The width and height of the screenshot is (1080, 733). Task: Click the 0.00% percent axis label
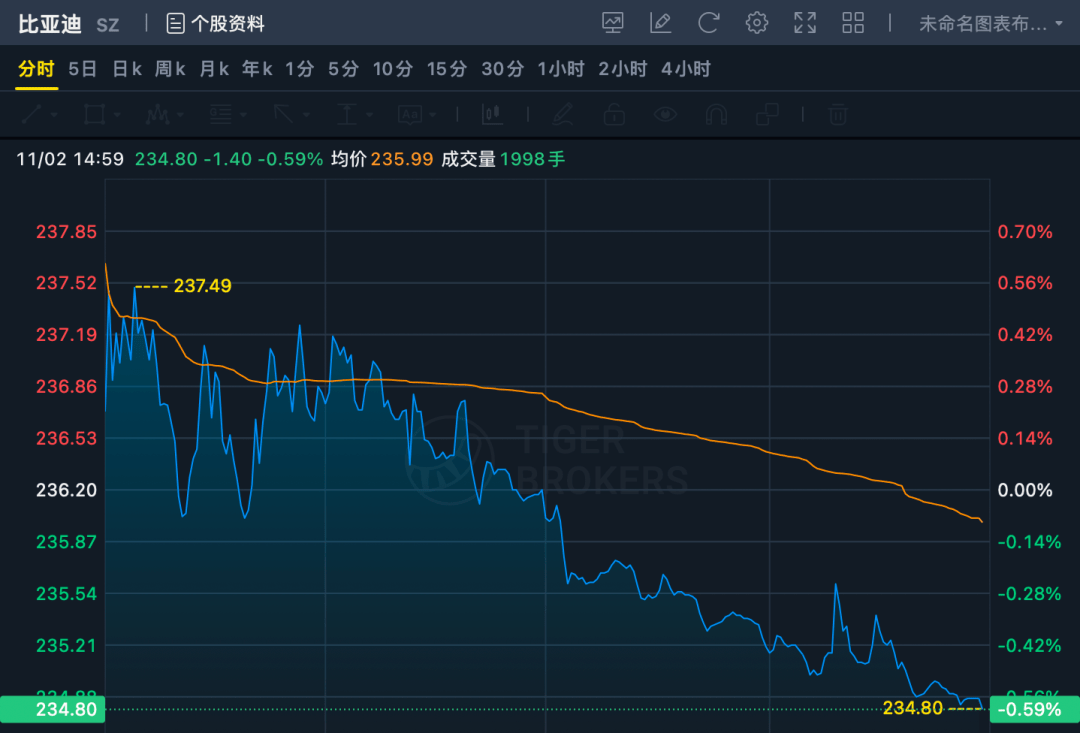tap(1025, 490)
